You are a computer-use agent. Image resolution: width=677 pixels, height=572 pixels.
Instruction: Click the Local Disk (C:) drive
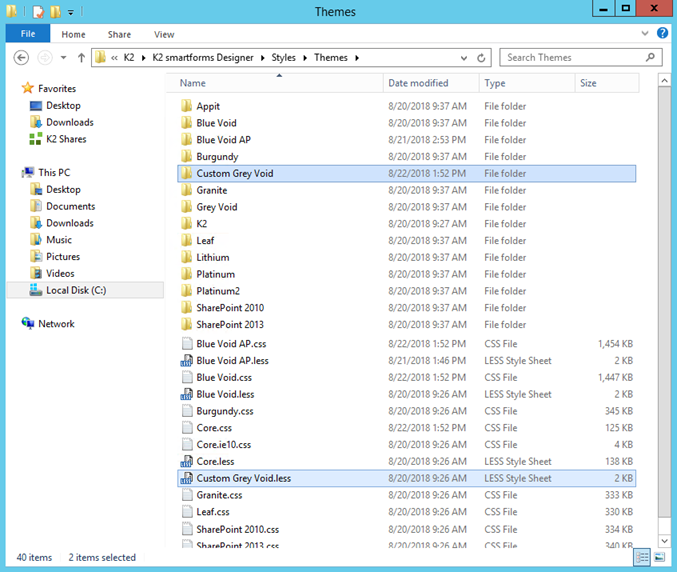[x=75, y=290]
